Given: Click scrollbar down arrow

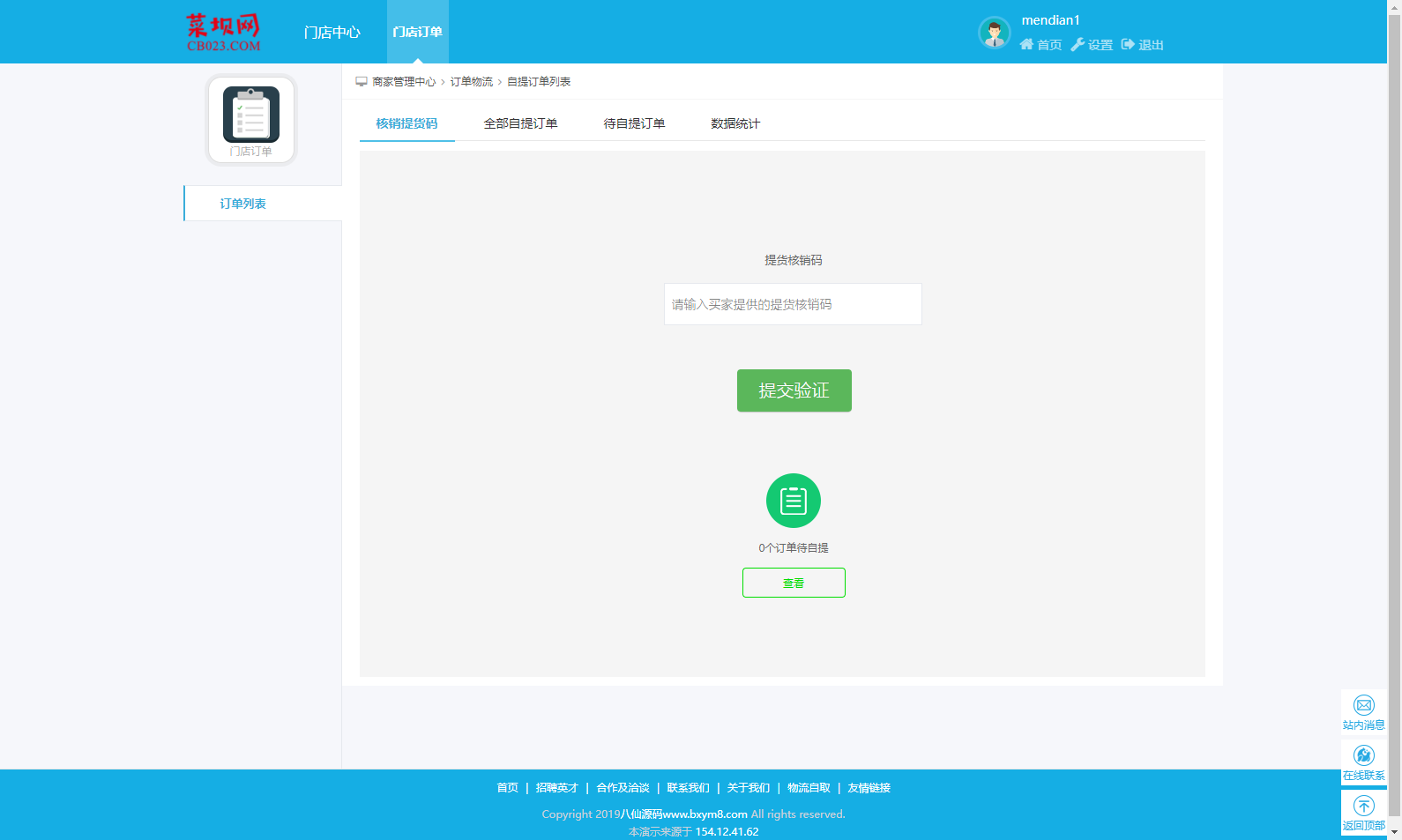Looking at the screenshot, I should 1395,833.
